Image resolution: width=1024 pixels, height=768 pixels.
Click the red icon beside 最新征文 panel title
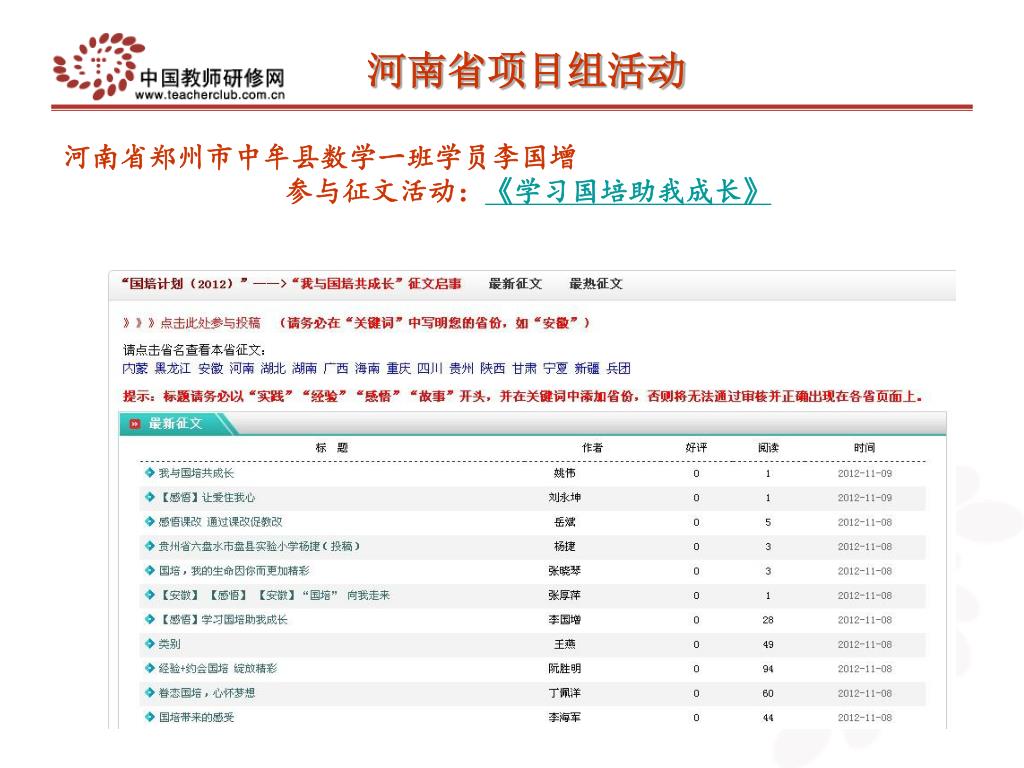135,424
